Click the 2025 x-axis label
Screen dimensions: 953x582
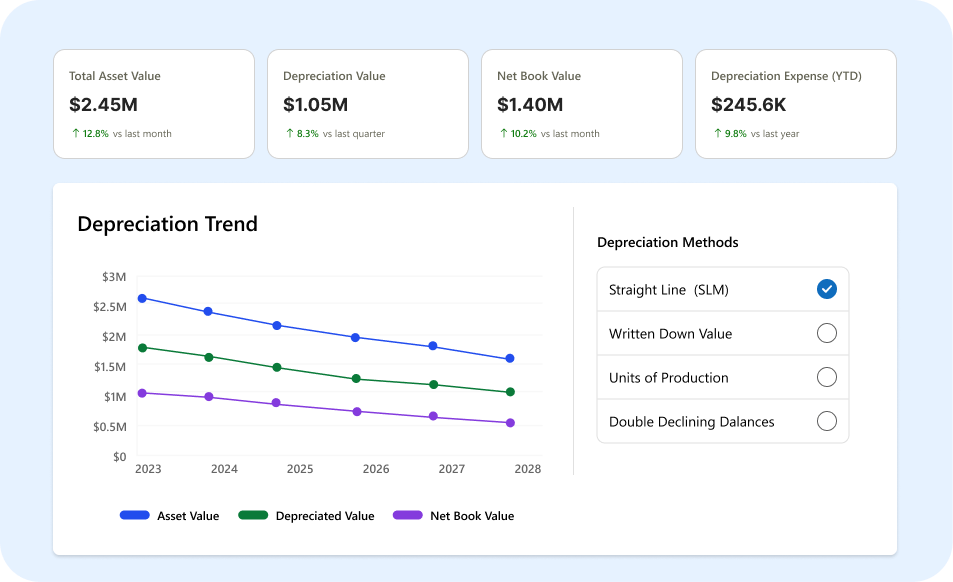(300, 469)
